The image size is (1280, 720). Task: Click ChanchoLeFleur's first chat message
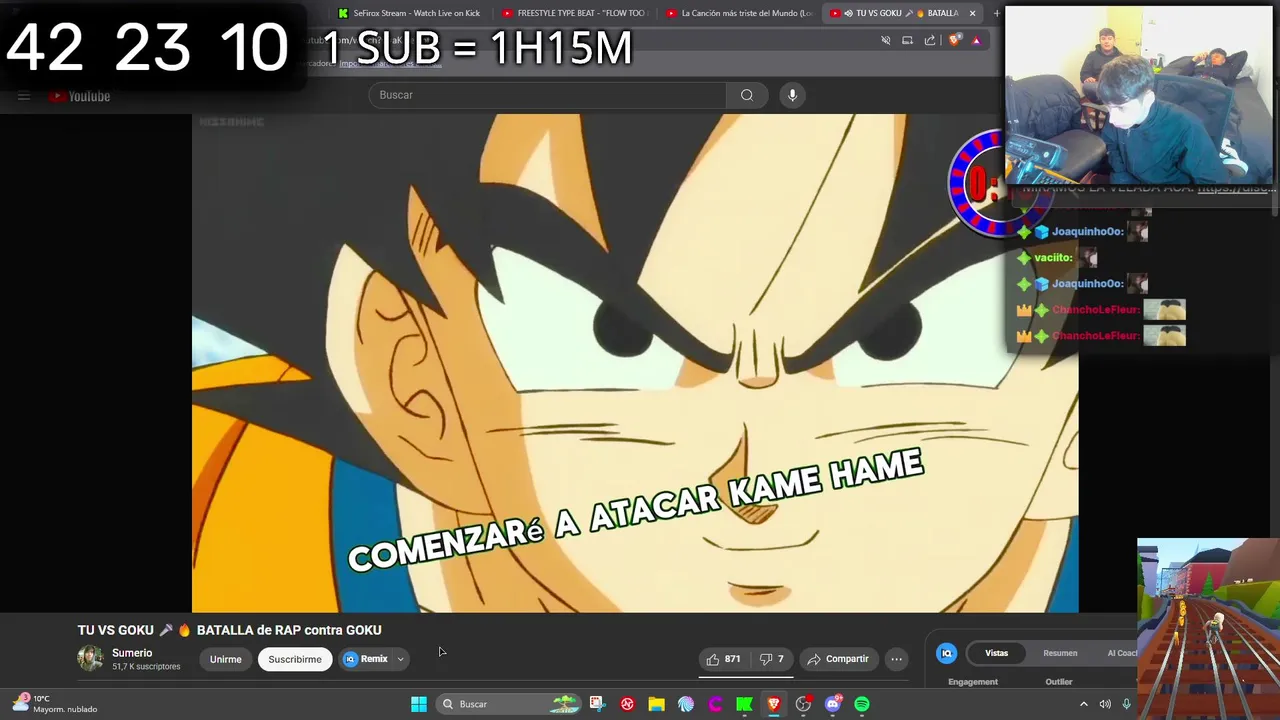pyautogui.click(x=1102, y=310)
